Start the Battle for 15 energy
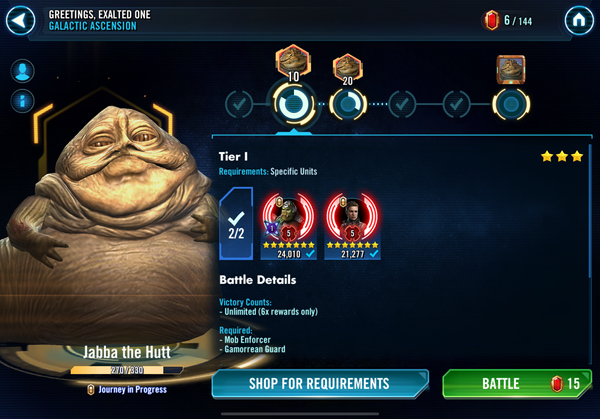Screen dimensions: 600x419 [x=517, y=384]
